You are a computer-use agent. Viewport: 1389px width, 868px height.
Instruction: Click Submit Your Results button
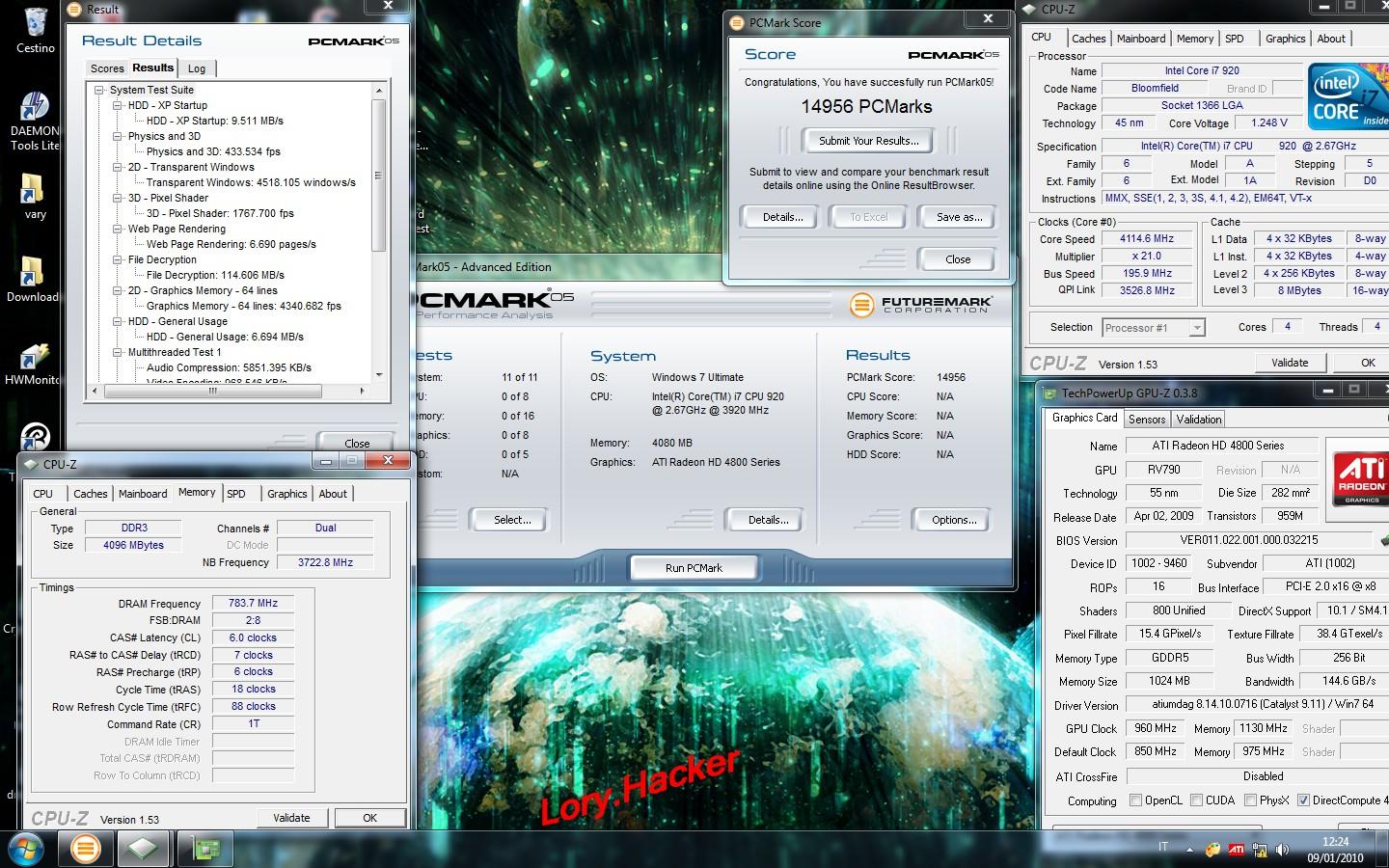(869, 141)
